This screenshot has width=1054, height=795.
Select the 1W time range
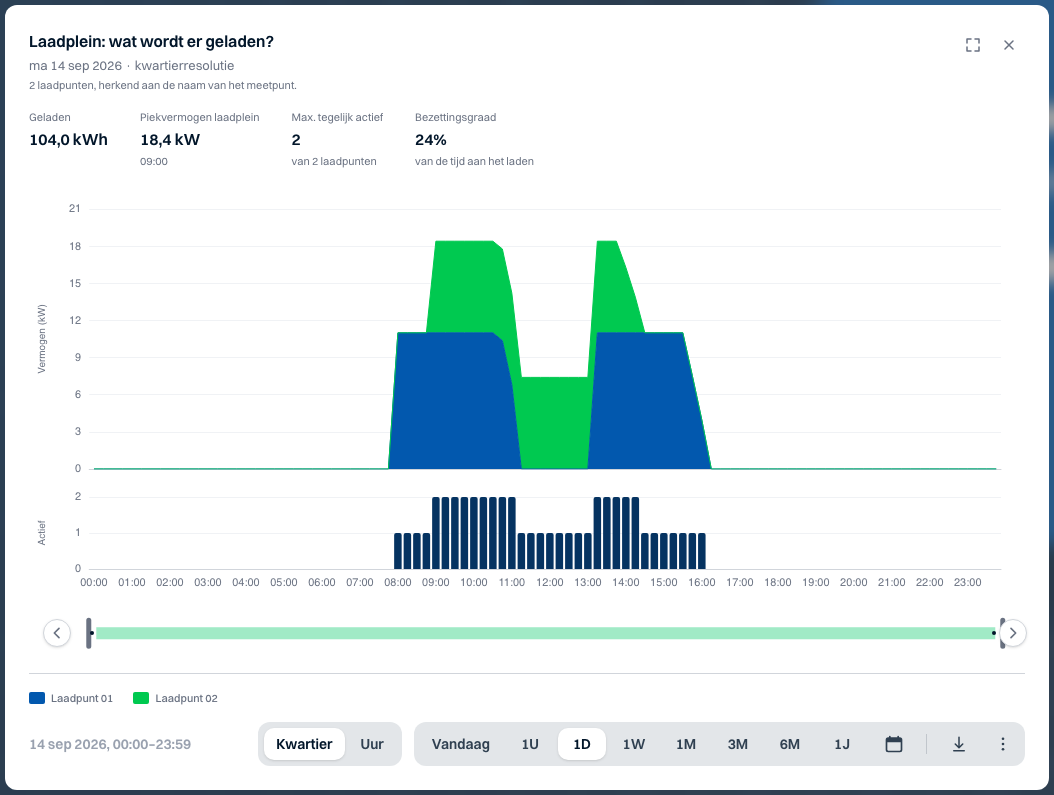[x=633, y=744]
